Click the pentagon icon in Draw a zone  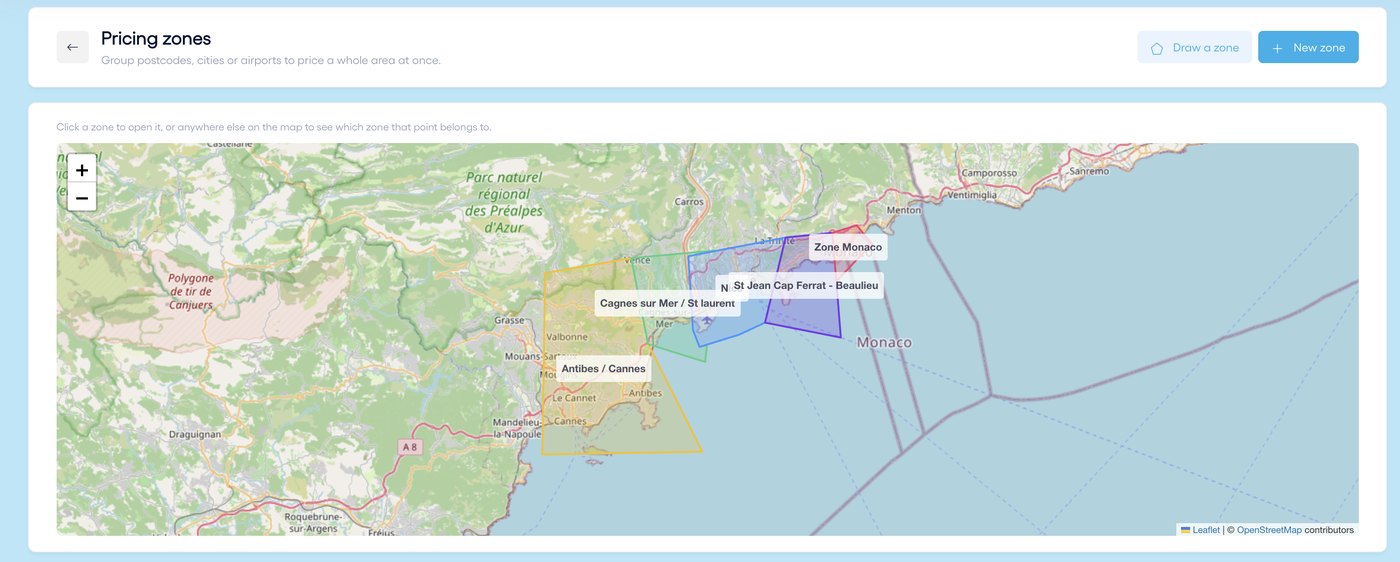(x=1157, y=48)
